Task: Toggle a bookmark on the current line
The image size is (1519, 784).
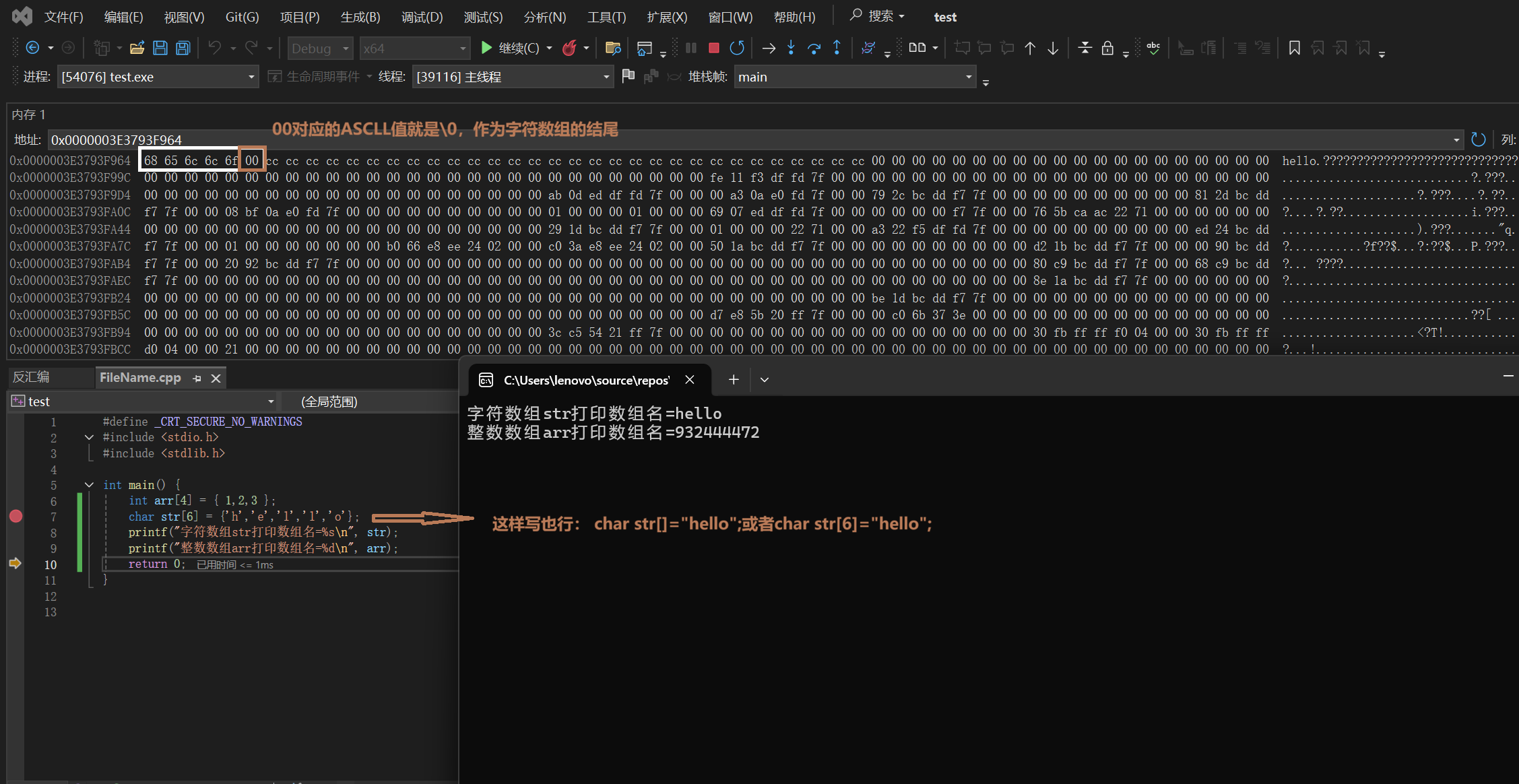Action: click(x=1294, y=48)
